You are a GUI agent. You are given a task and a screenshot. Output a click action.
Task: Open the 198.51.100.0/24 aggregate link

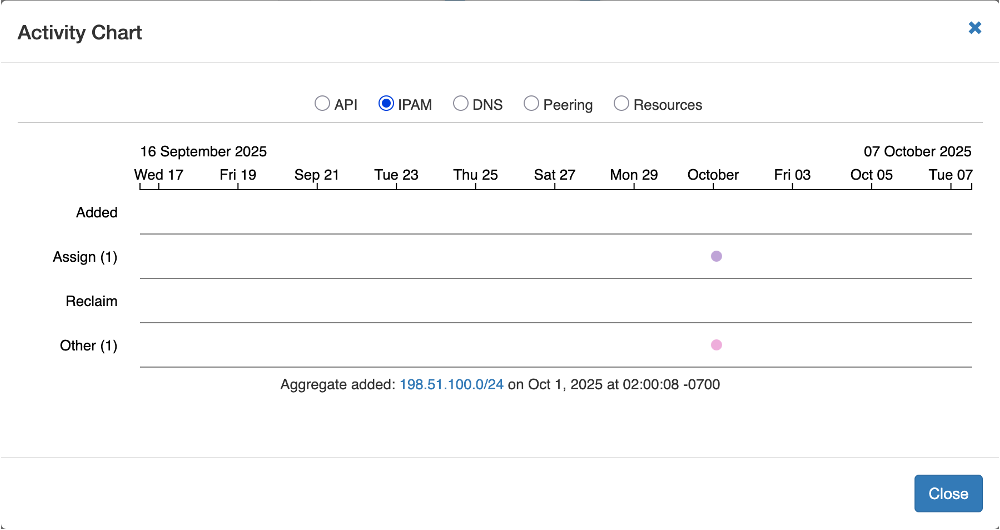tap(451, 384)
